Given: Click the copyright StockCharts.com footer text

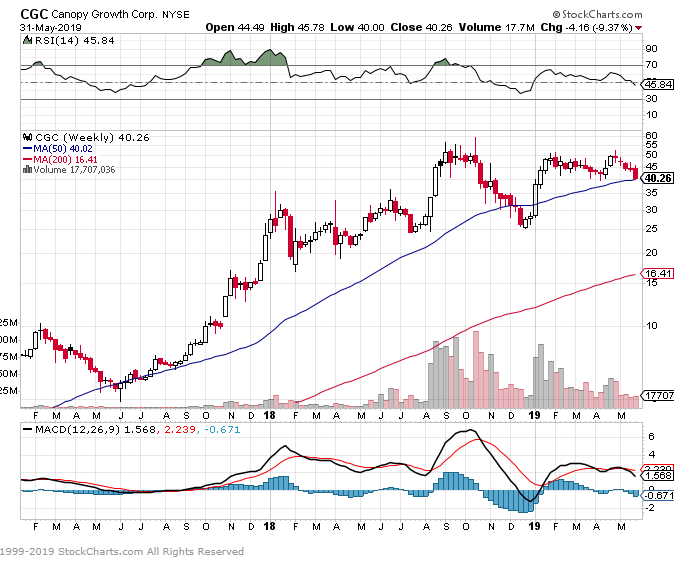Looking at the screenshot, I should pos(122,551).
